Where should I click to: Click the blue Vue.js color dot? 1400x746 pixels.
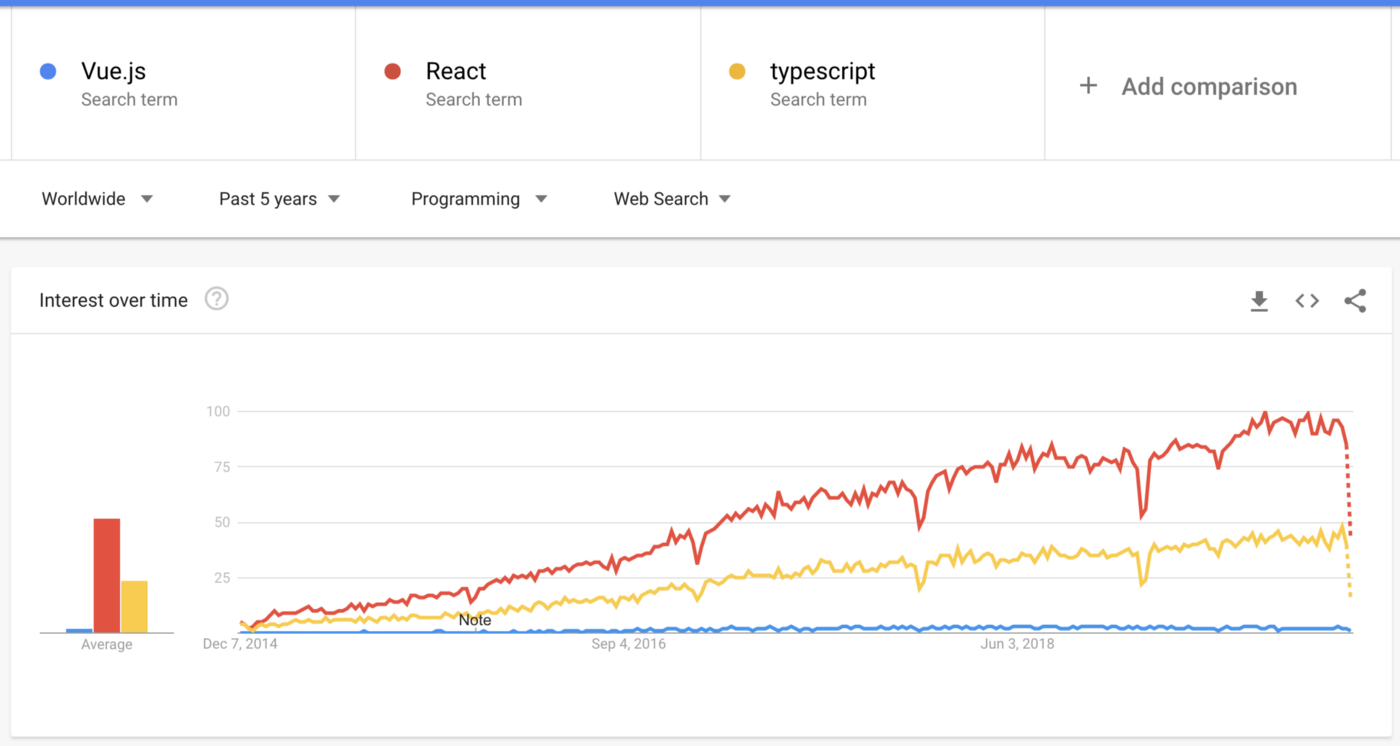click(48, 71)
